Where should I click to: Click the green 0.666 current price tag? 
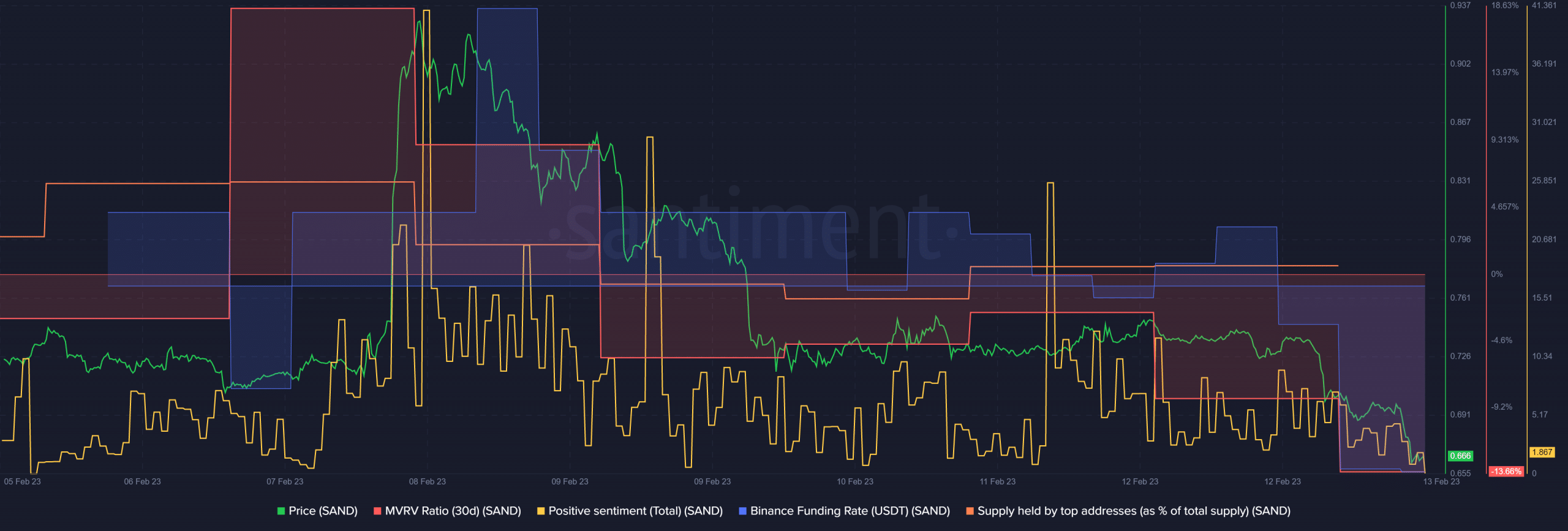pos(1460,456)
